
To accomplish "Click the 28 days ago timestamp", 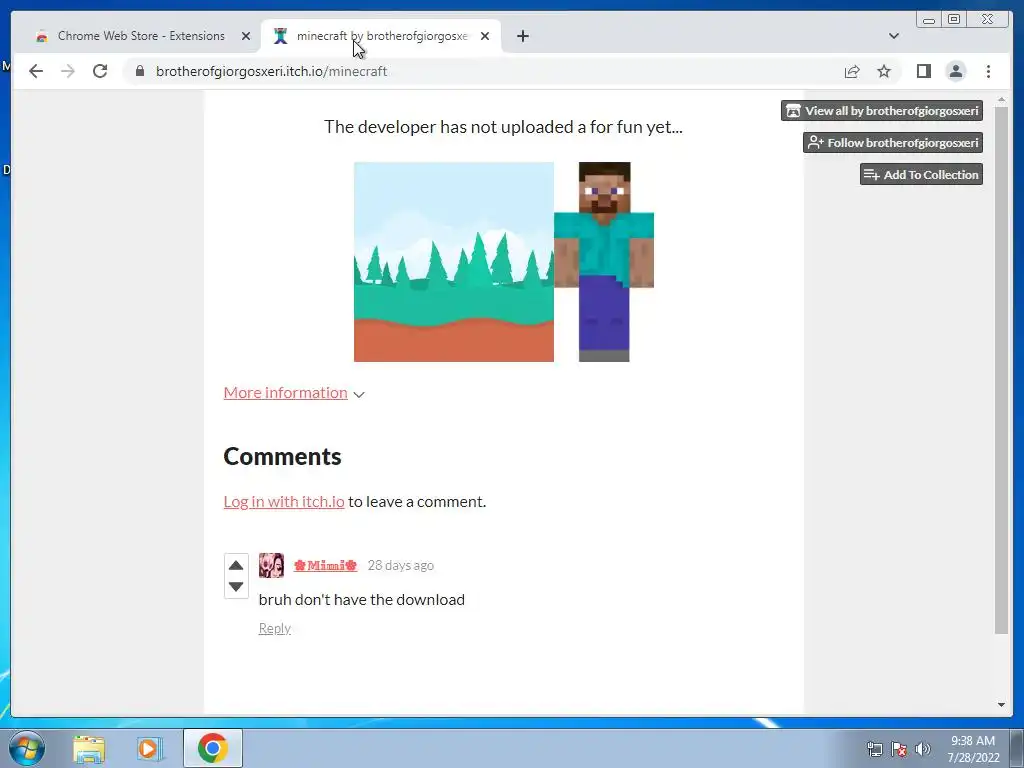I will point(400,566).
